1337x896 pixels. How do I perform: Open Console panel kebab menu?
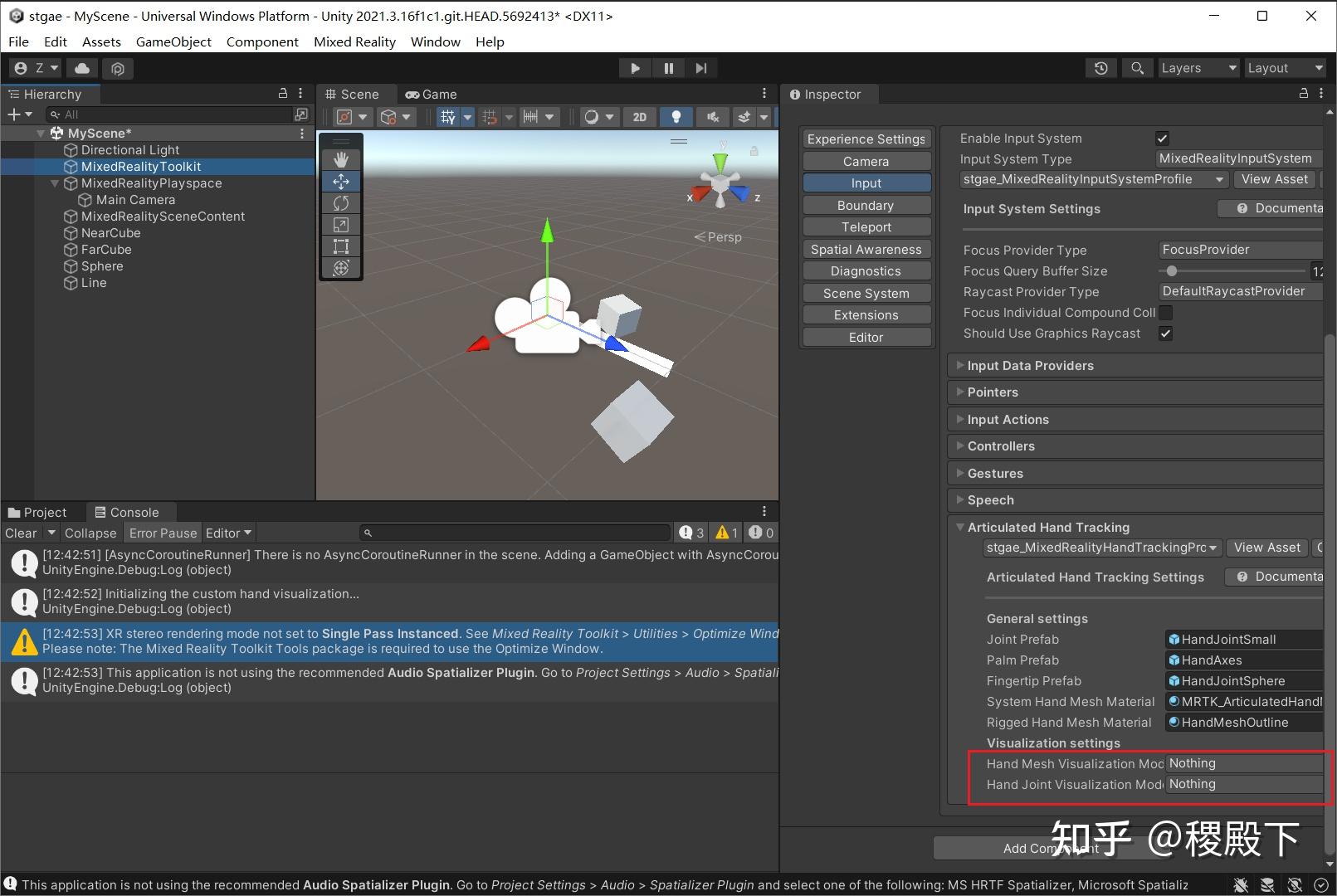764,512
